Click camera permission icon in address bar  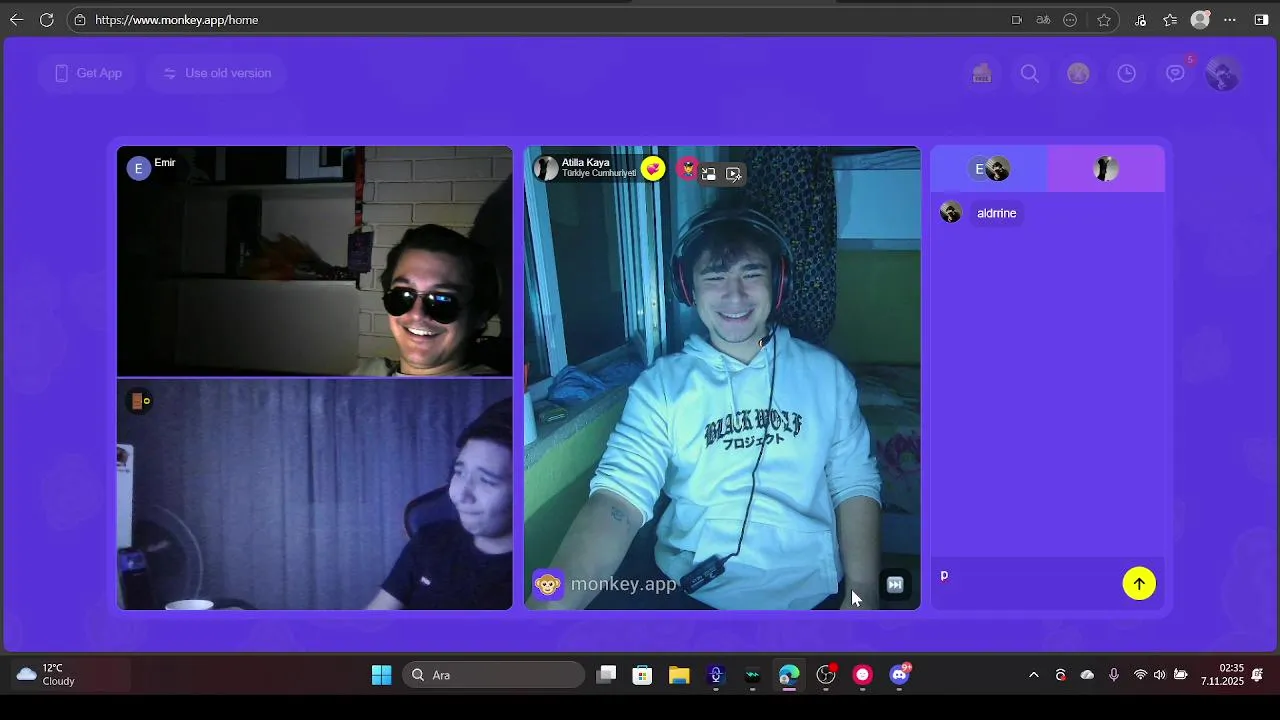1017,20
